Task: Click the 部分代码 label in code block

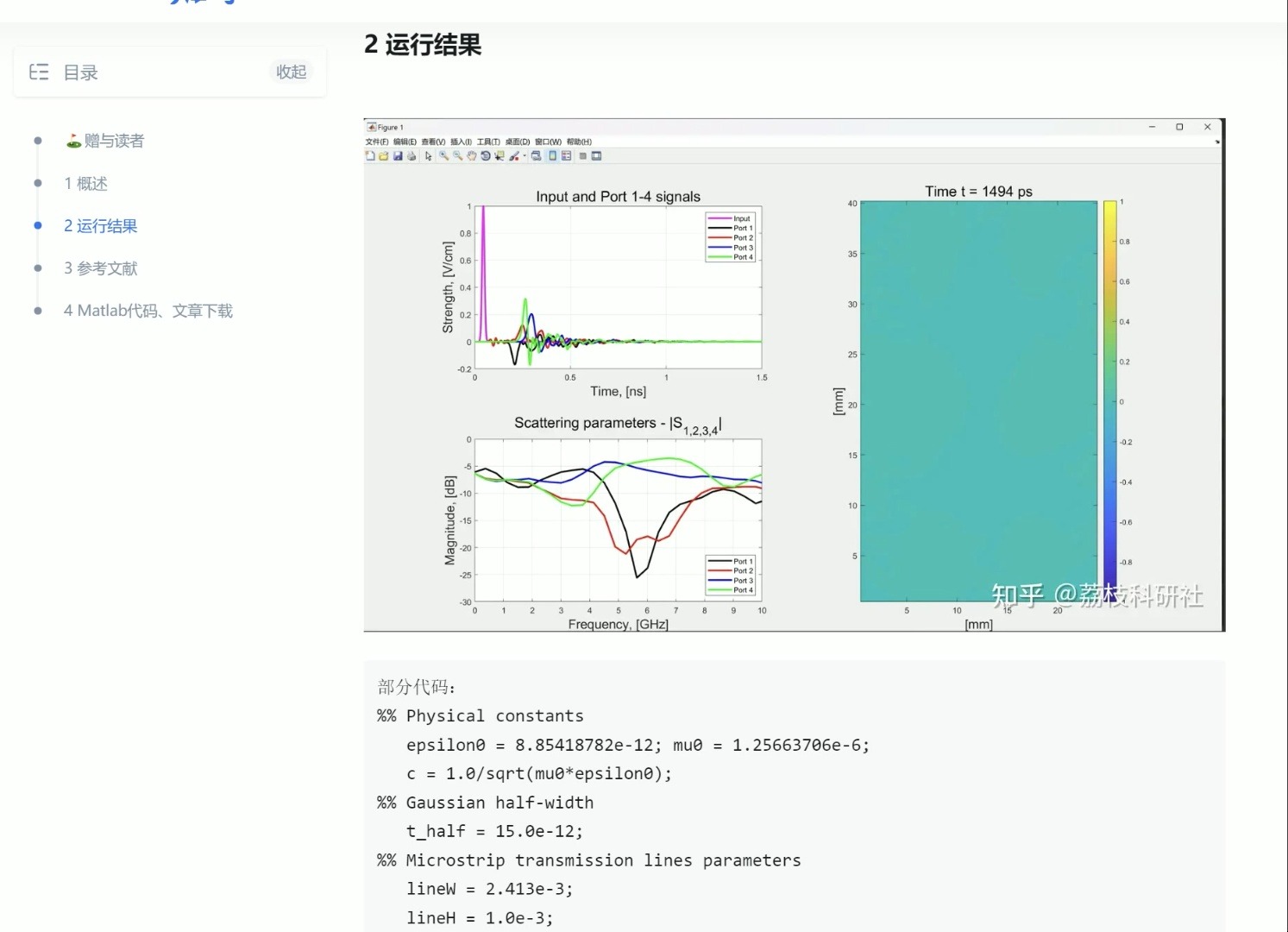Action: tap(416, 687)
